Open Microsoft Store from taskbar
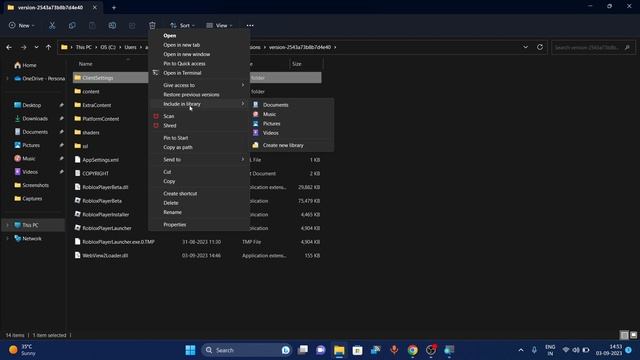 coord(358,350)
